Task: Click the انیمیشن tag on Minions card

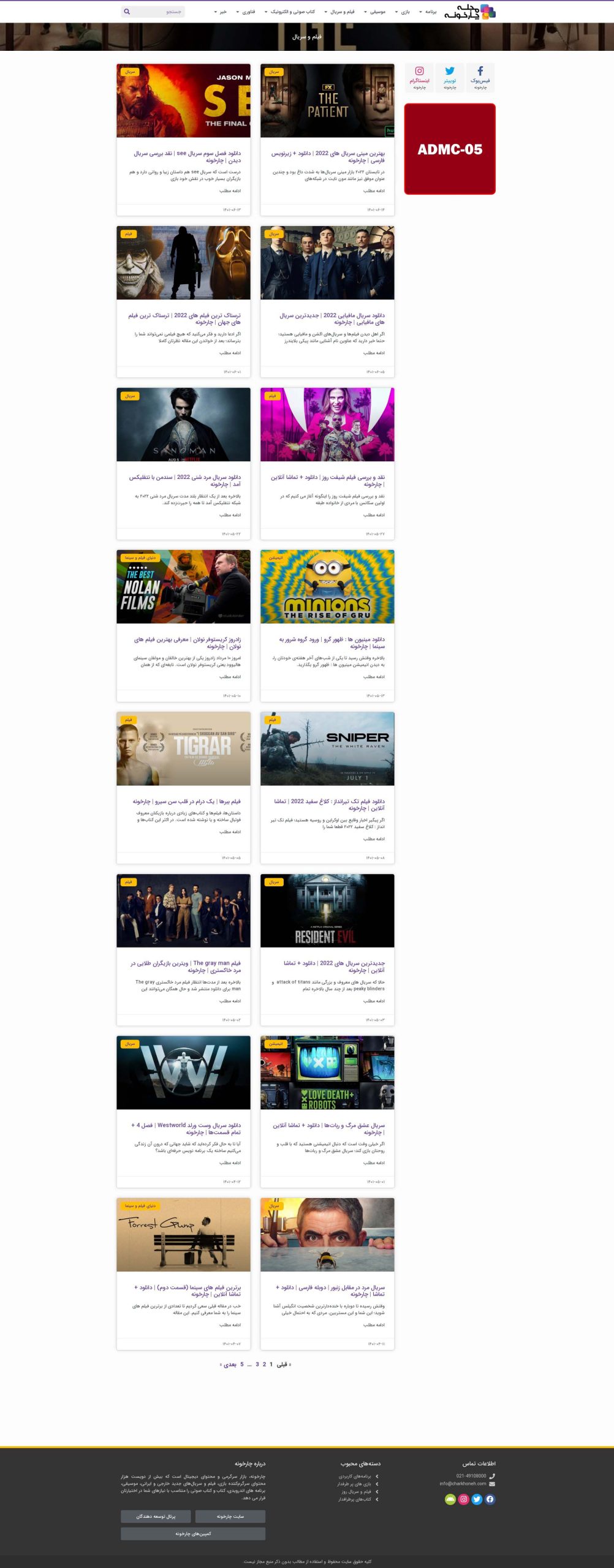Action: (276, 558)
